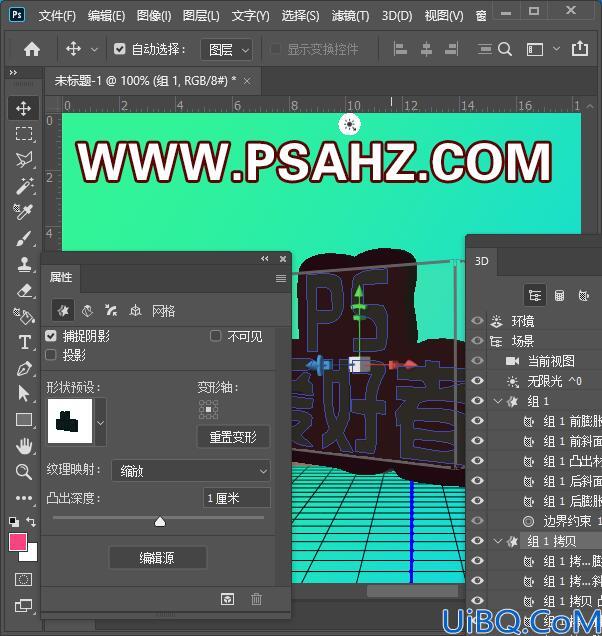This screenshot has height=636, width=602.
Task: Select the Path Selection arrow tool
Action: [x=24, y=393]
